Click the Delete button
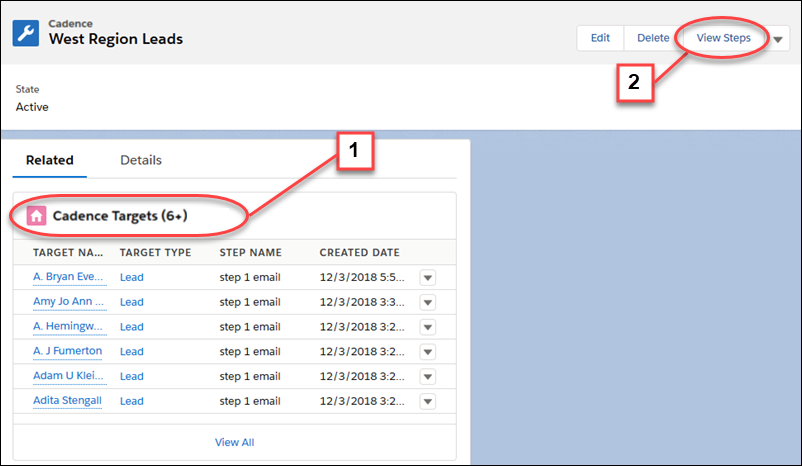802x466 pixels. pos(653,38)
